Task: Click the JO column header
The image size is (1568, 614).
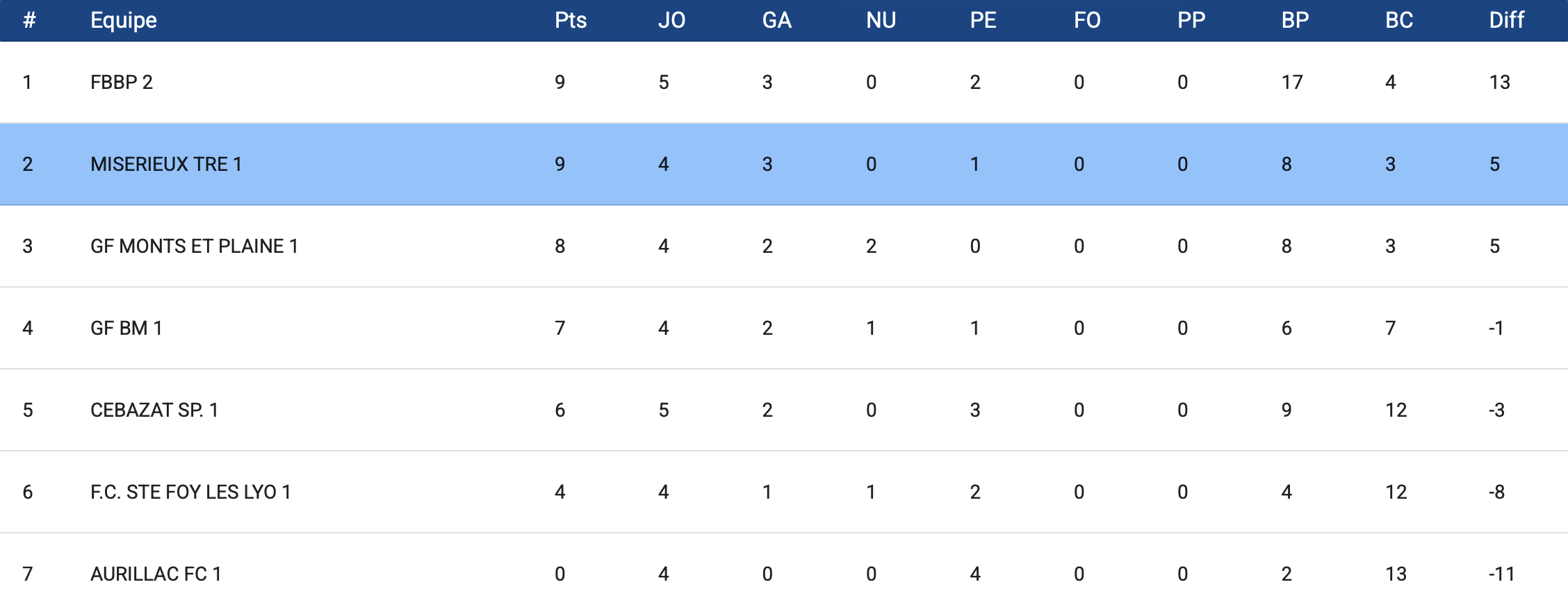Action: coord(671,20)
